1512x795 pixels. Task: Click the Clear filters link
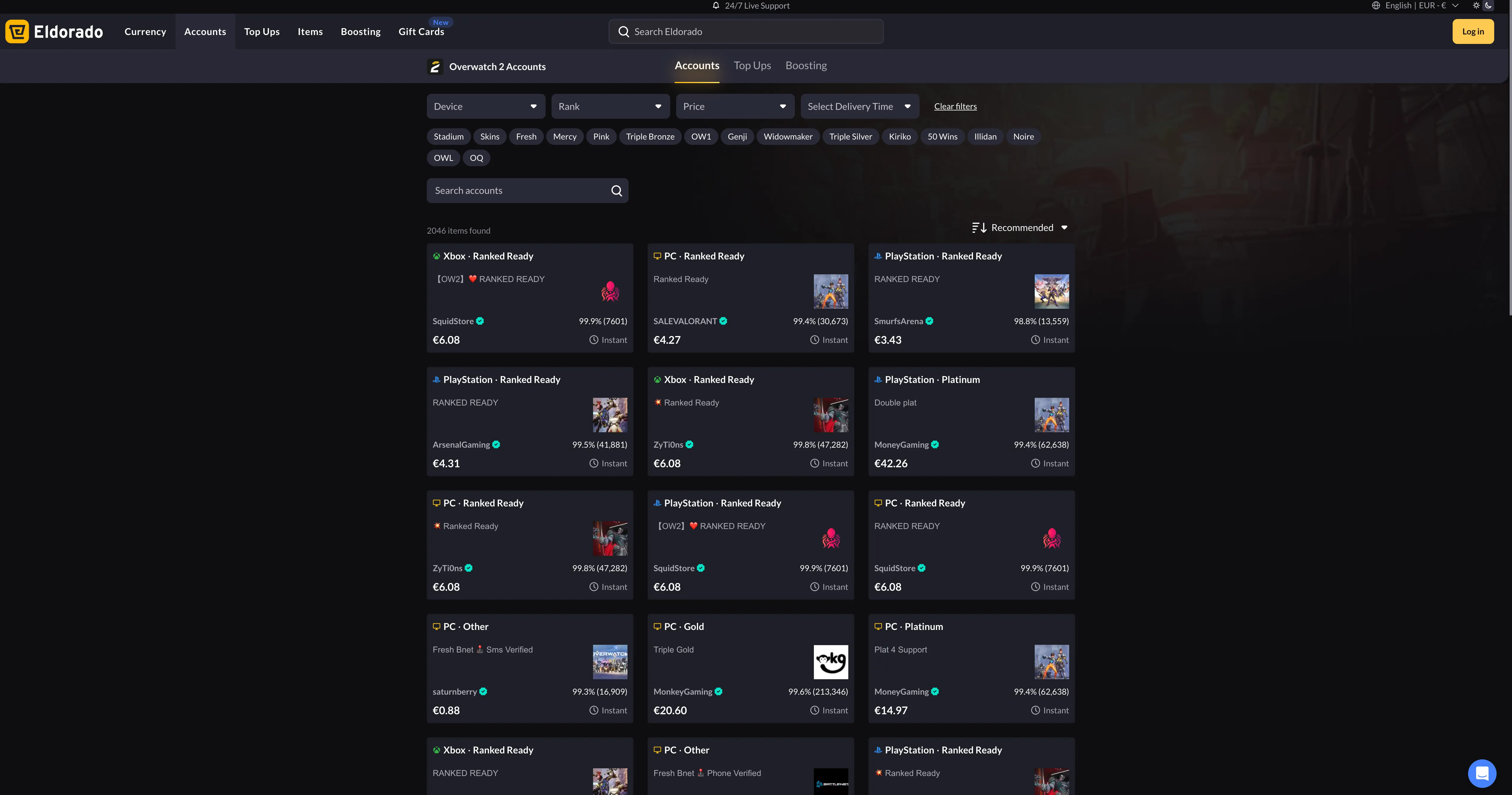(x=955, y=106)
